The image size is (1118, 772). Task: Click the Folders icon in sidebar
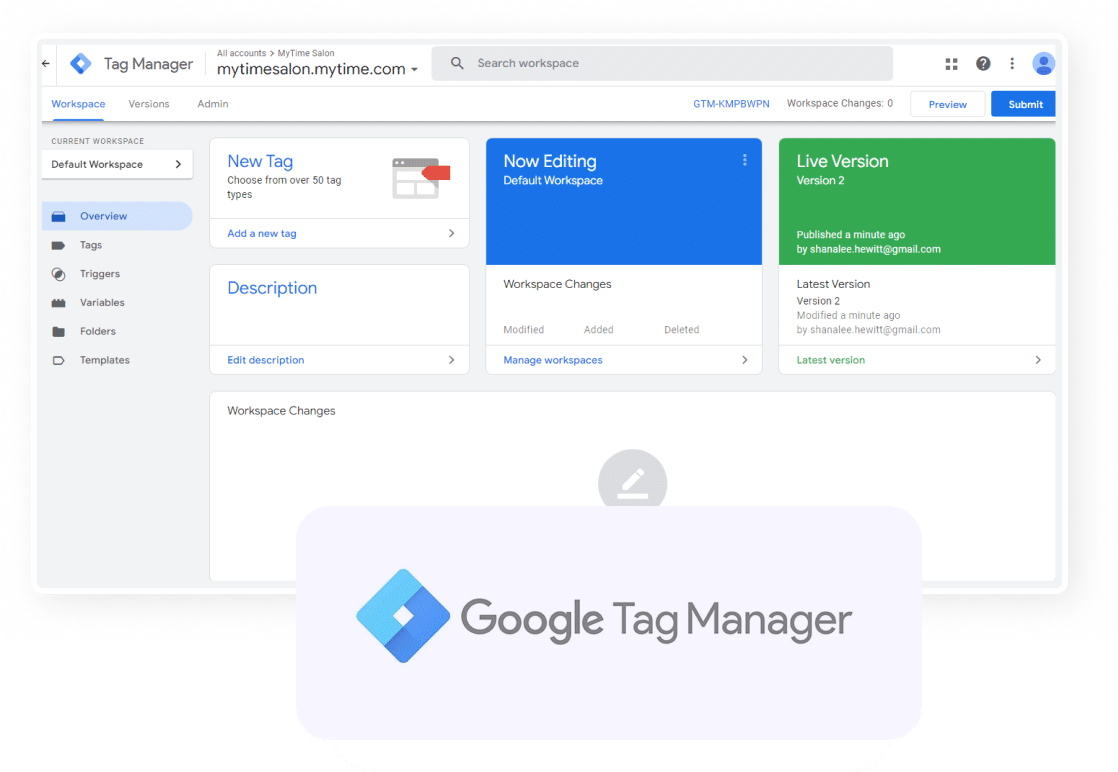[58, 331]
